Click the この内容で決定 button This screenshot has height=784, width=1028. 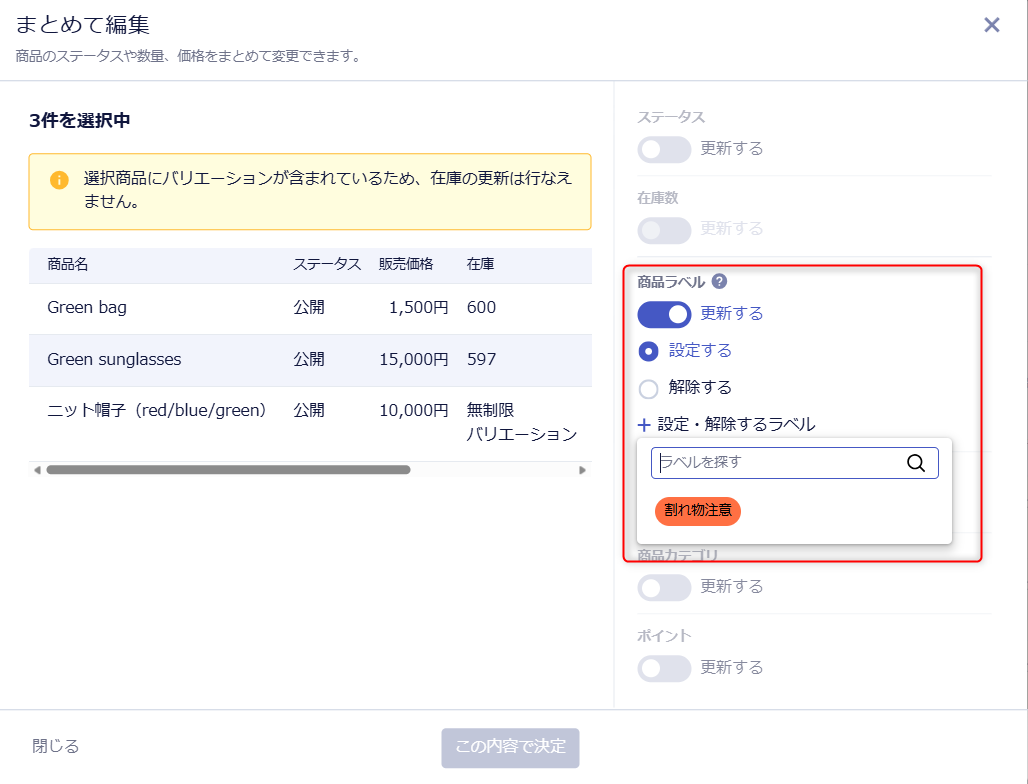point(510,747)
